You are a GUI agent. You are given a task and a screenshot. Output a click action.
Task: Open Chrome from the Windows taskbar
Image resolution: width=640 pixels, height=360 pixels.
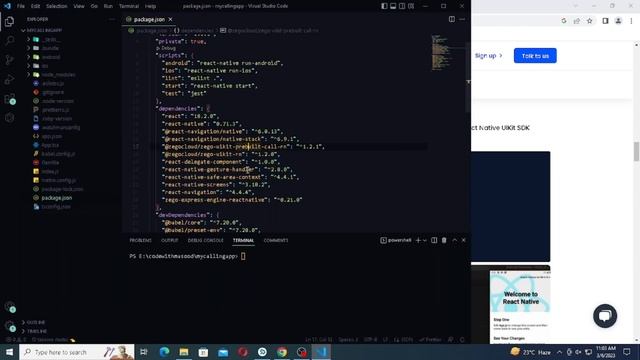pos(282,352)
